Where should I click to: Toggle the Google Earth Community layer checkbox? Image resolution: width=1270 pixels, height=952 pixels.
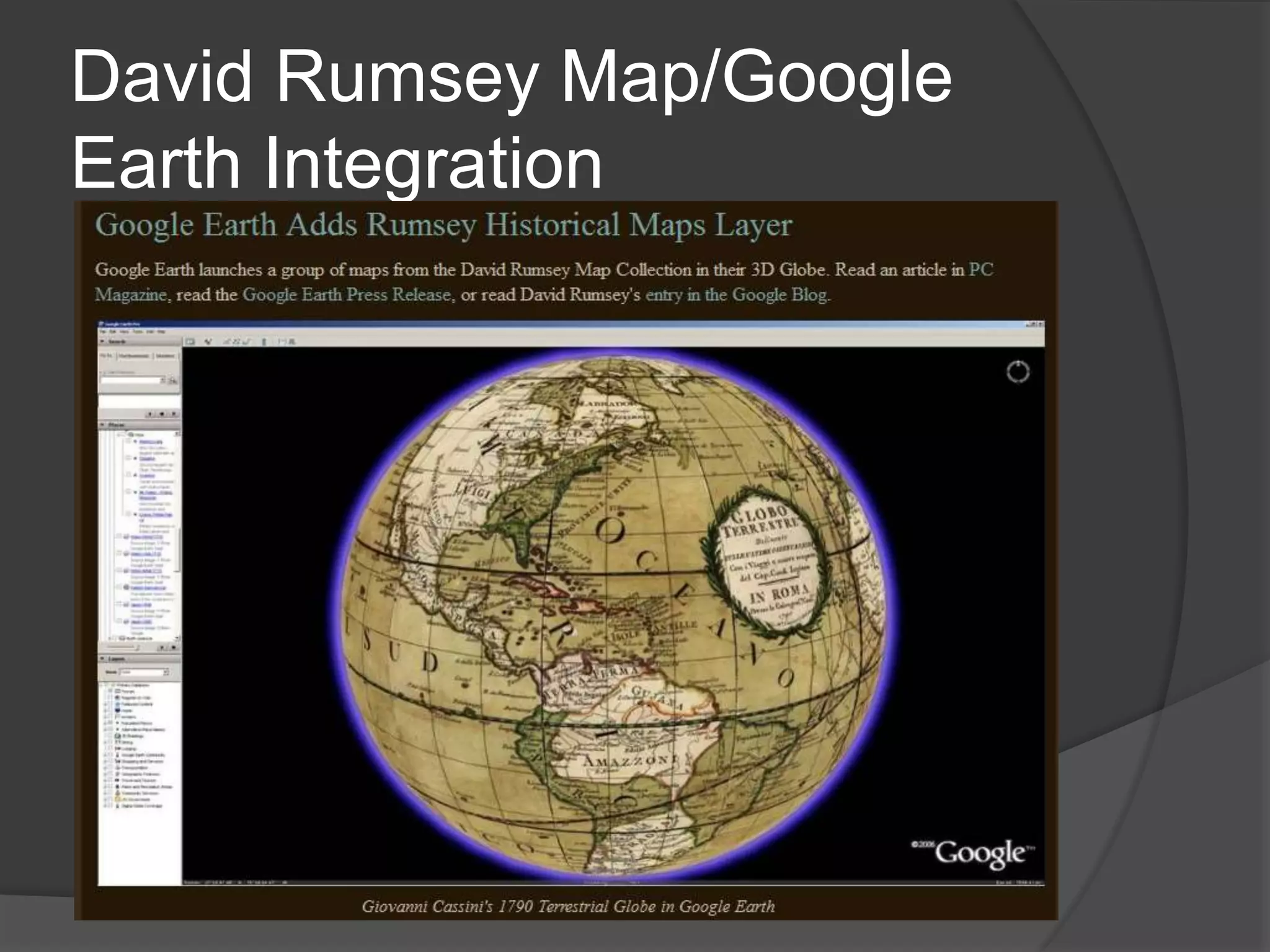[110, 755]
